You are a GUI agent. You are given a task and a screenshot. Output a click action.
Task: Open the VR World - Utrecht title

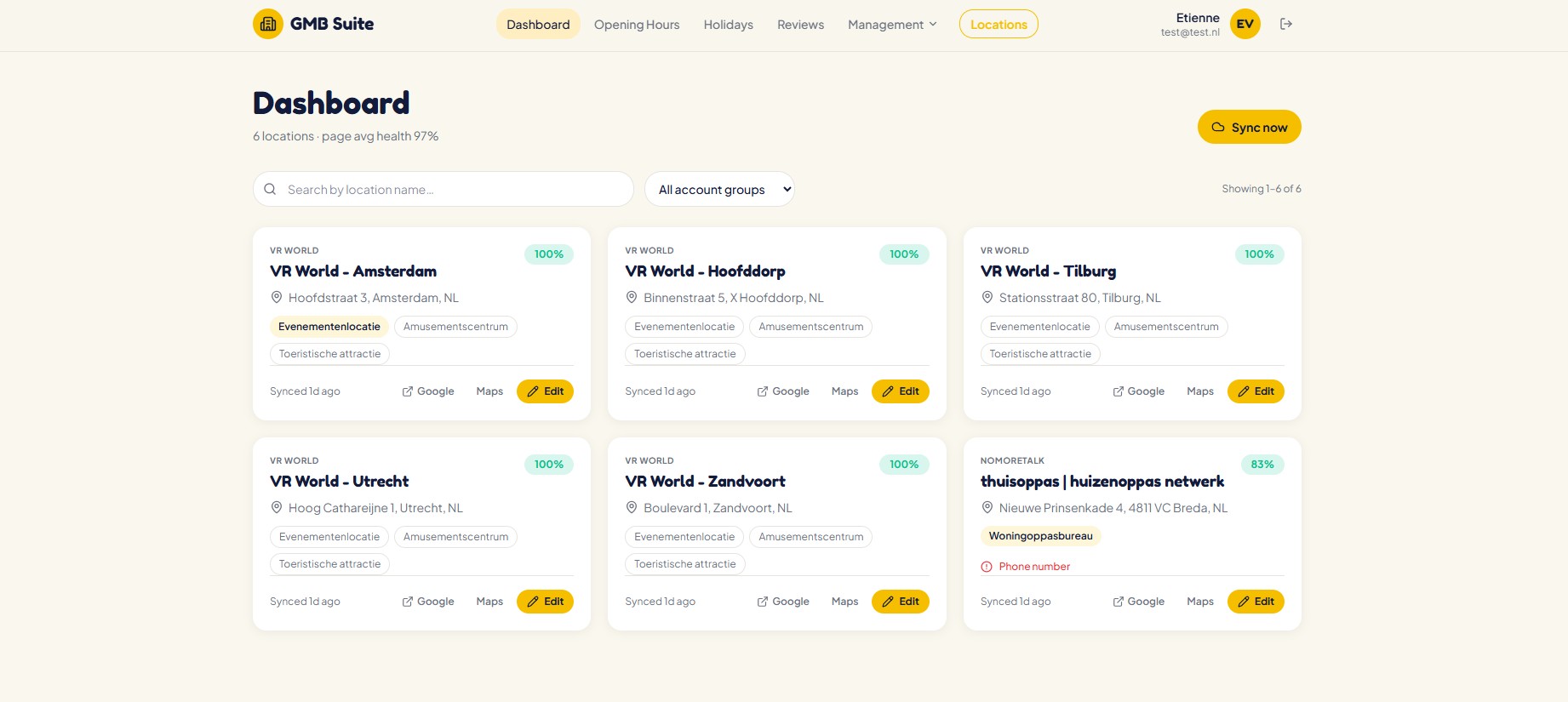click(x=339, y=482)
